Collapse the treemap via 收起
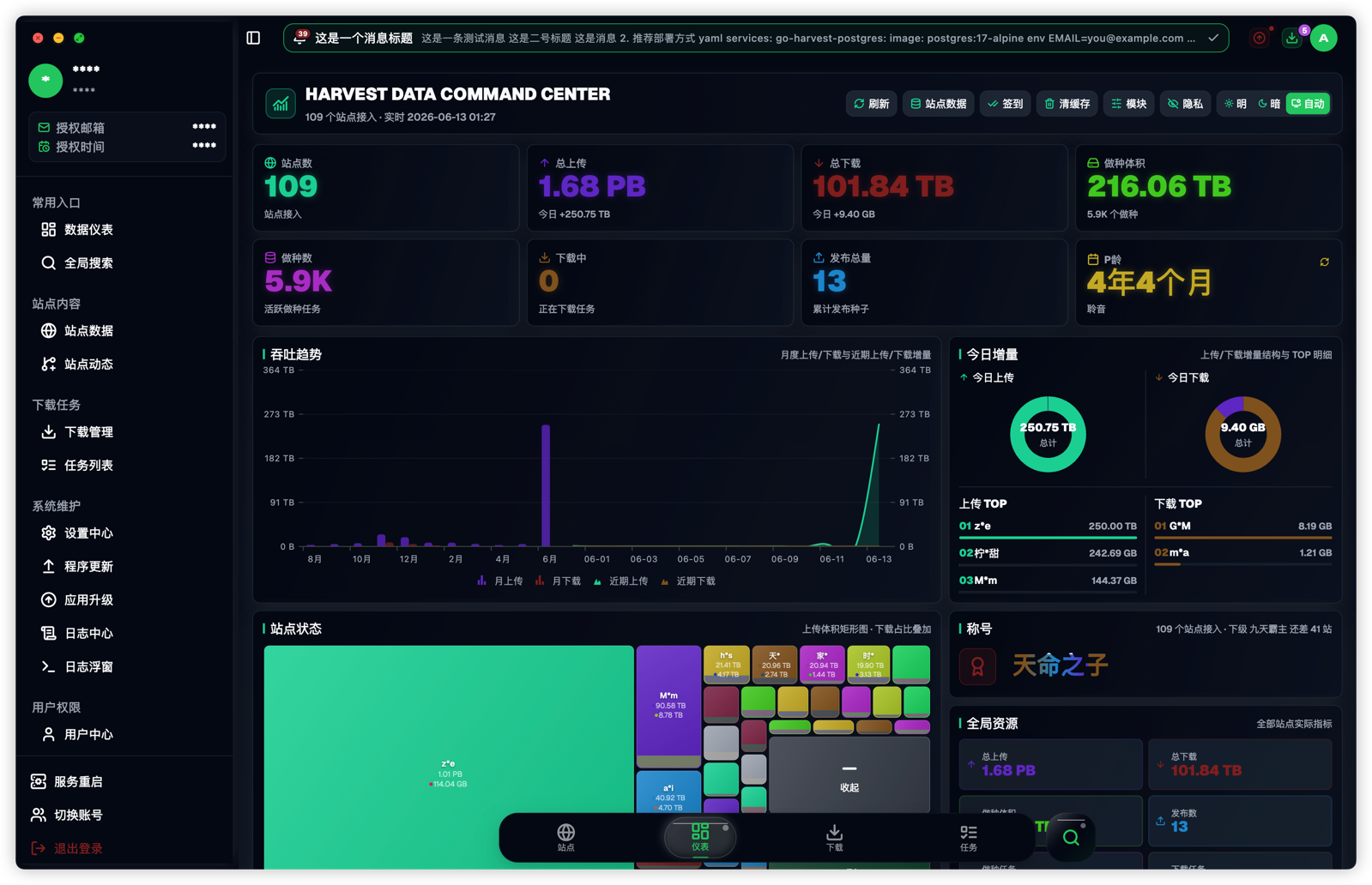1372x885 pixels. [849, 776]
